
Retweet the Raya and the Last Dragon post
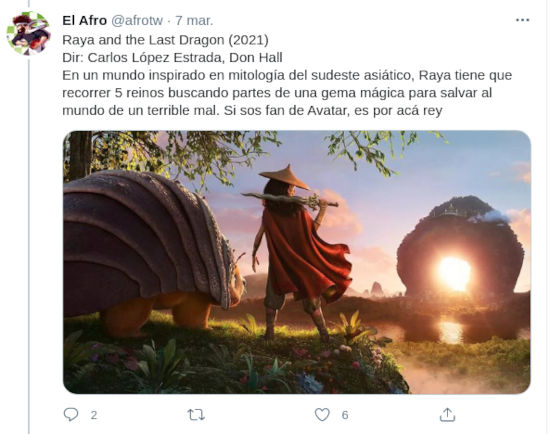coord(196,415)
